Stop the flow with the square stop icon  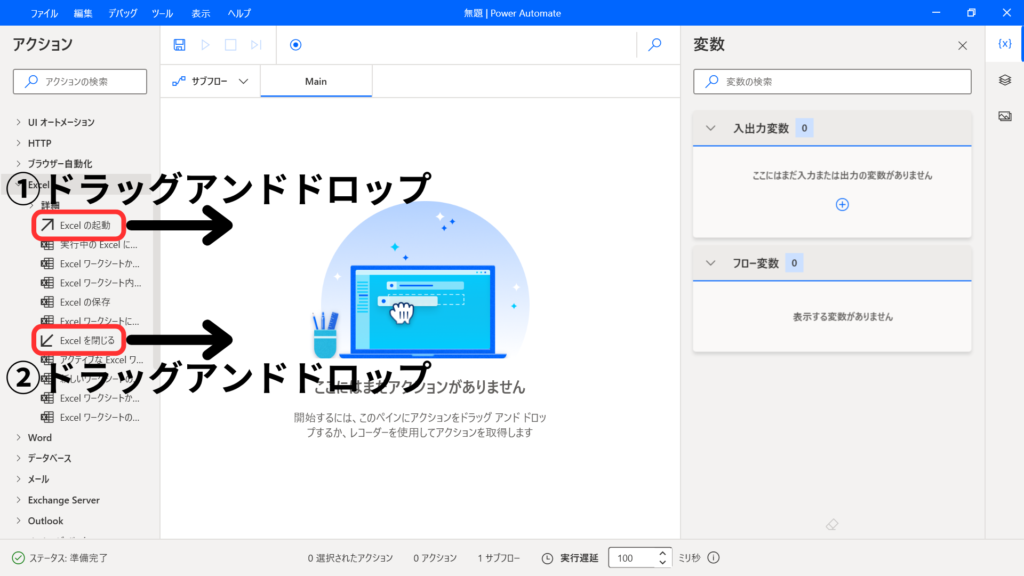pyautogui.click(x=231, y=44)
